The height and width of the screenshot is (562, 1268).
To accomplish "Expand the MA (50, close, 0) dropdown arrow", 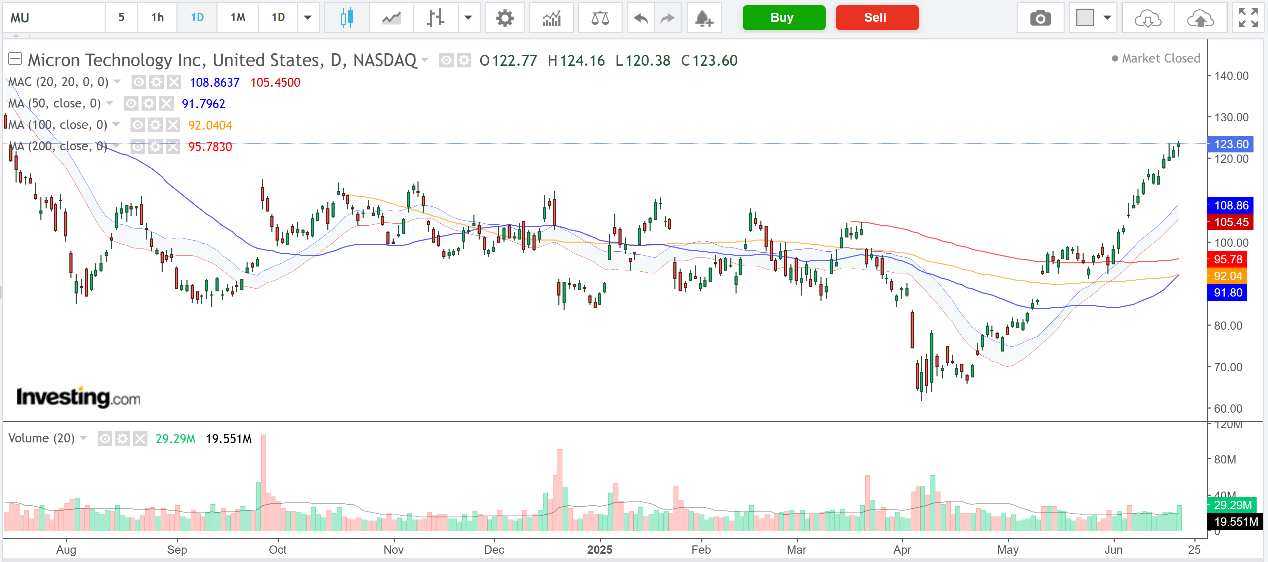I will pyautogui.click(x=110, y=103).
